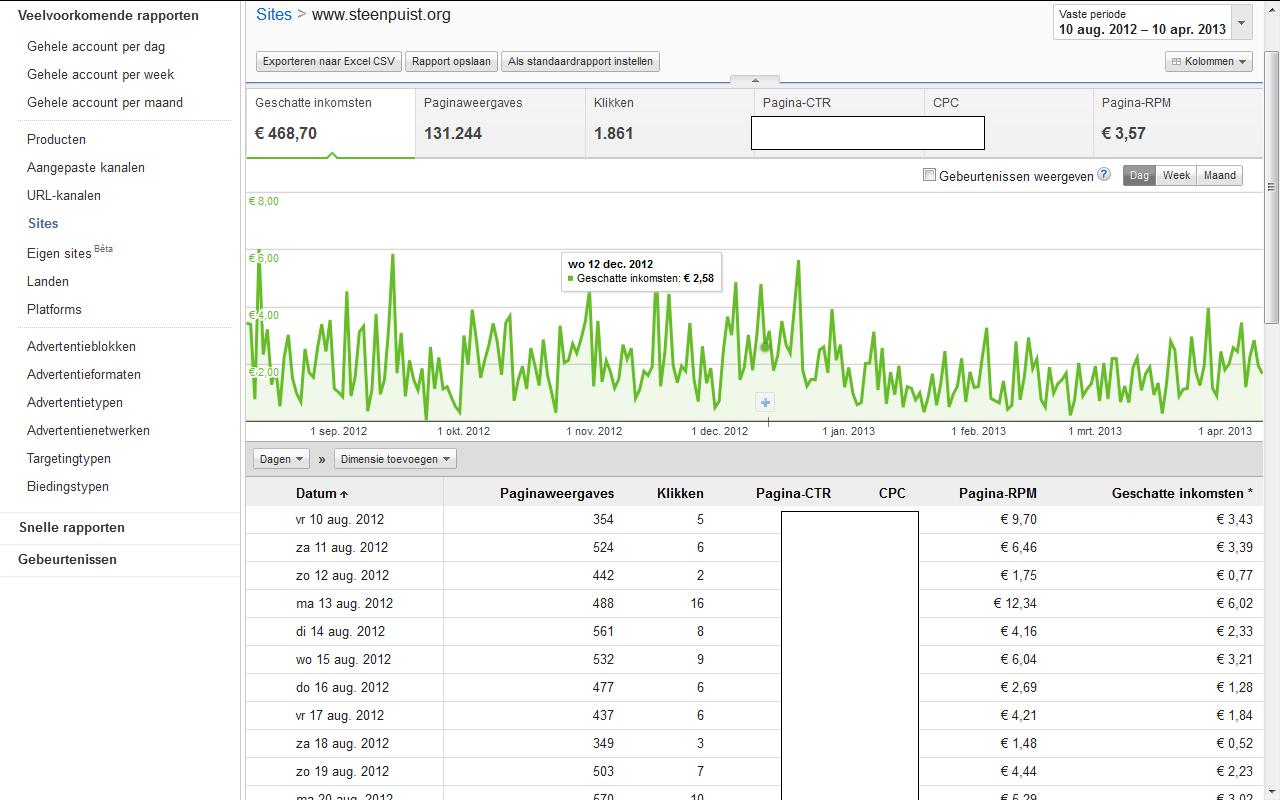Sort table by CPC column header
The width and height of the screenshot is (1280, 800).
(x=892, y=493)
